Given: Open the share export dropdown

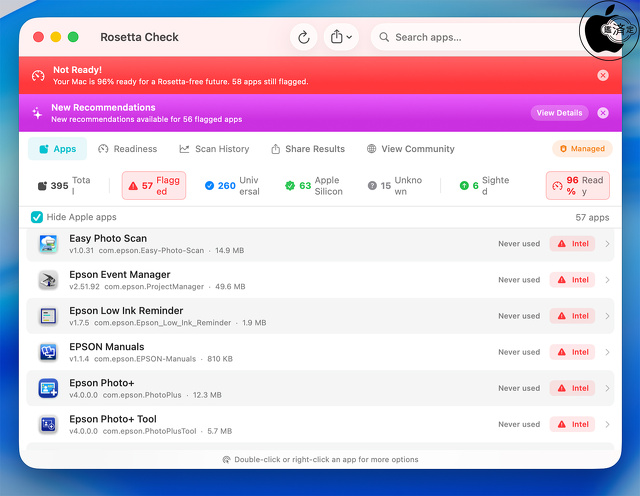Looking at the screenshot, I should [341, 37].
